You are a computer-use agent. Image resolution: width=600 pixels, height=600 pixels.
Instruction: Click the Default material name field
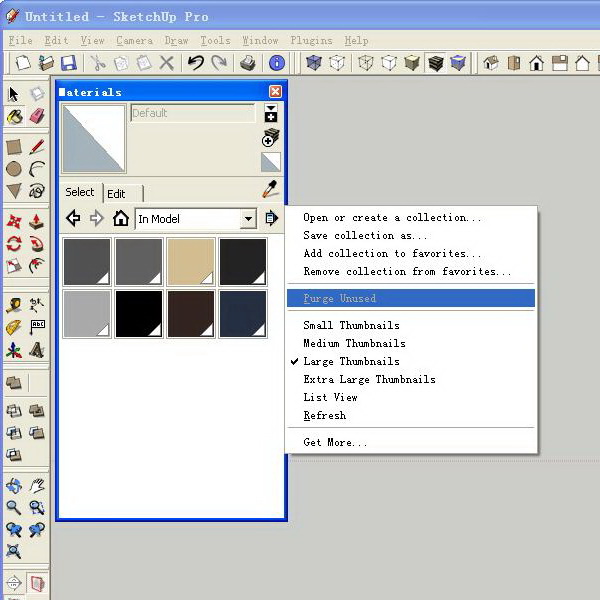[193, 113]
